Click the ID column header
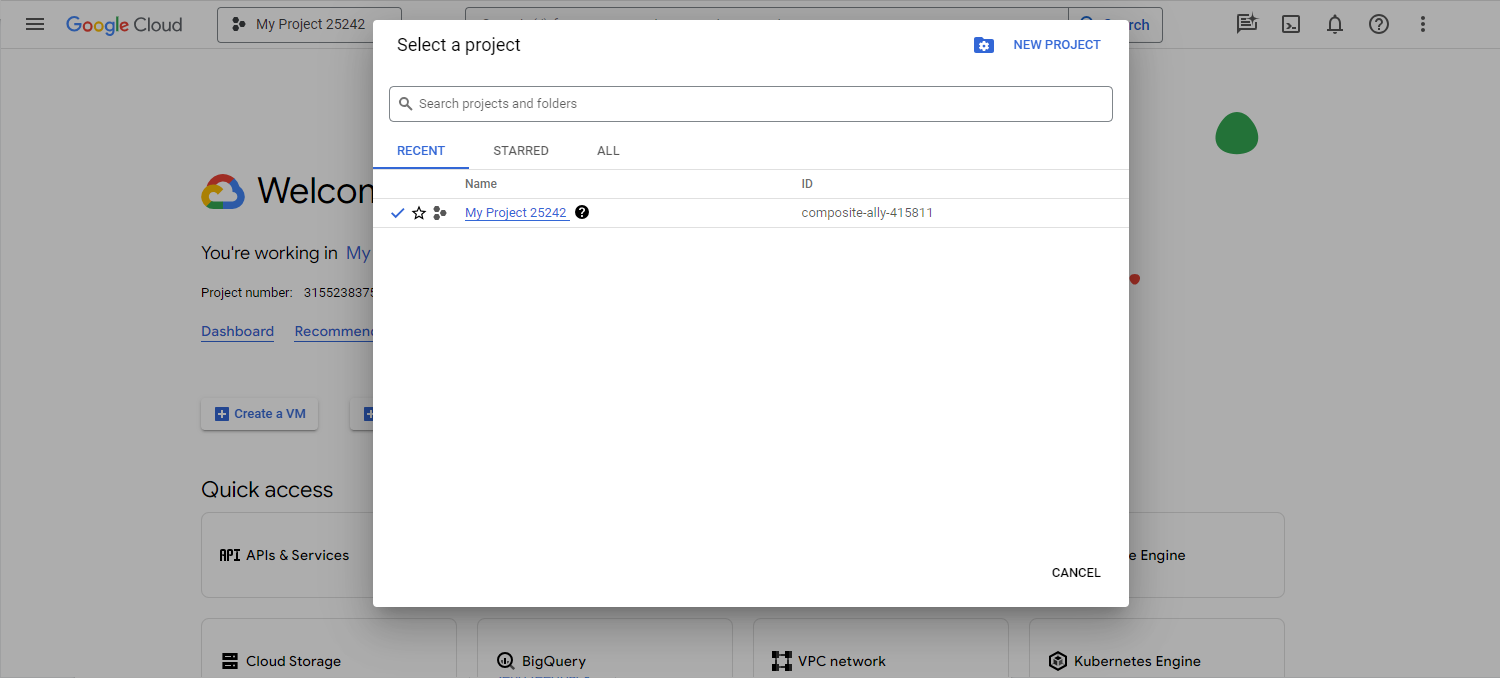 pyautogui.click(x=807, y=184)
